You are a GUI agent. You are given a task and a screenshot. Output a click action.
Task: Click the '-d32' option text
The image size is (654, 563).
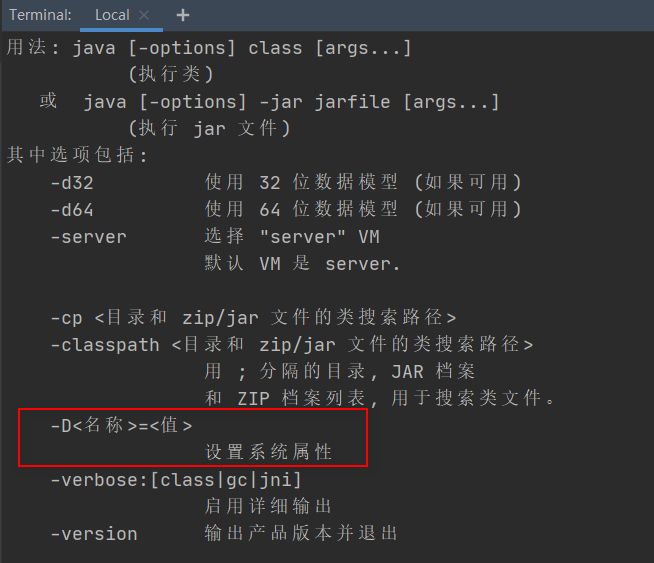[72, 183]
